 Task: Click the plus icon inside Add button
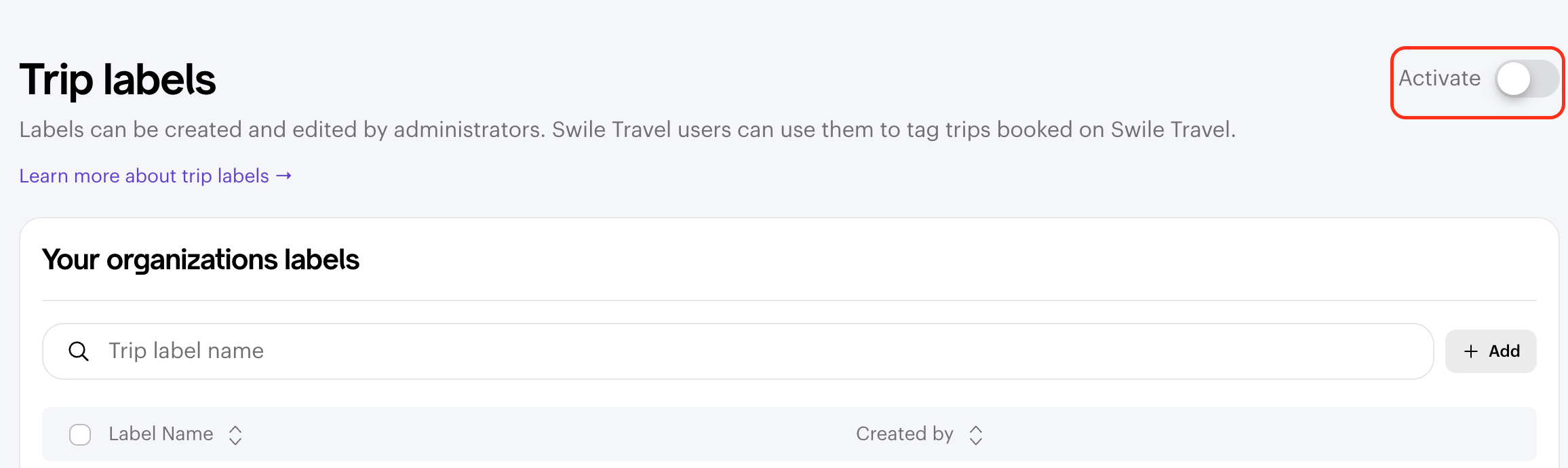pyautogui.click(x=1470, y=351)
